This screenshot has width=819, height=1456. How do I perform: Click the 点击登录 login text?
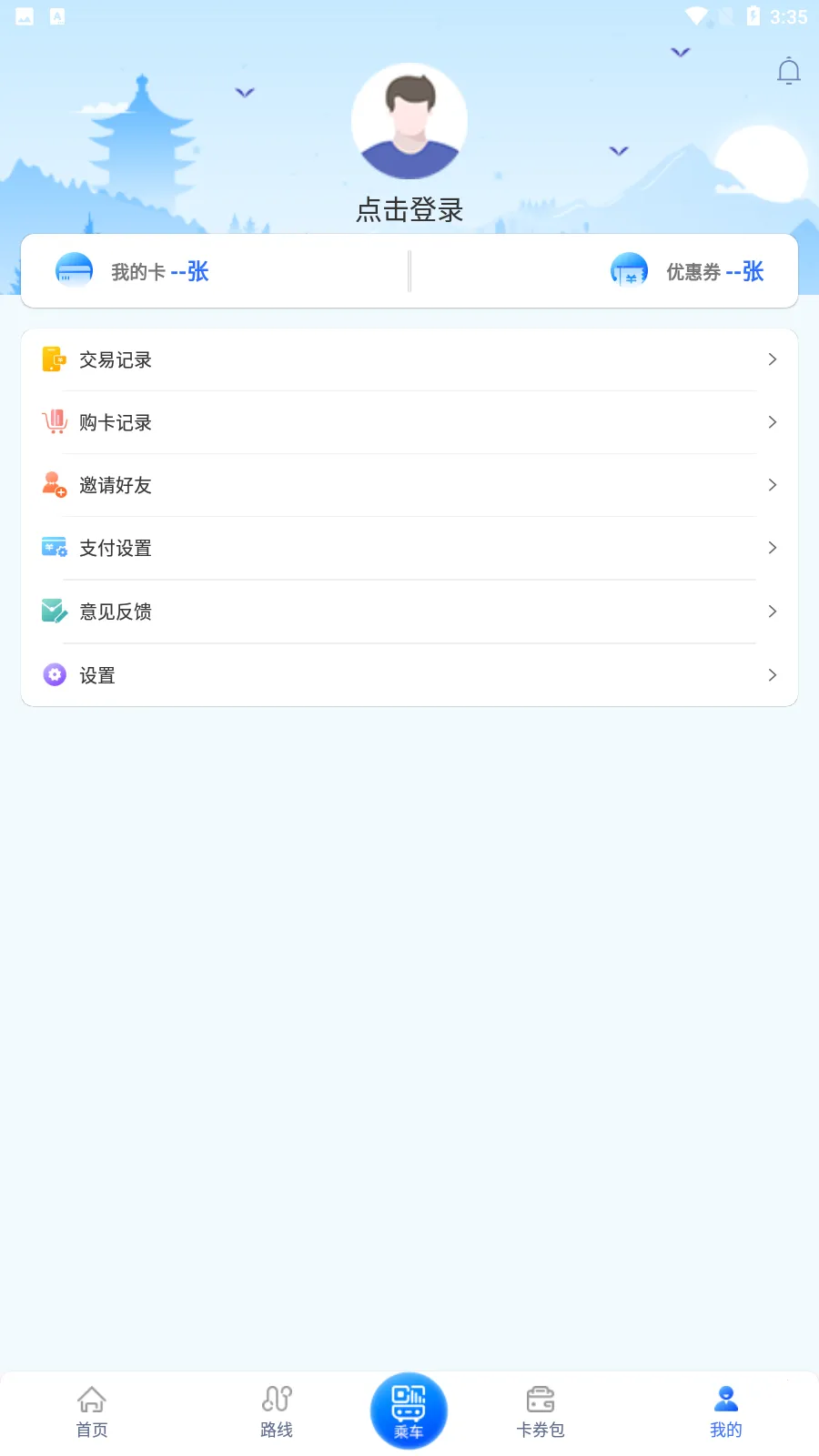[x=409, y=210]
